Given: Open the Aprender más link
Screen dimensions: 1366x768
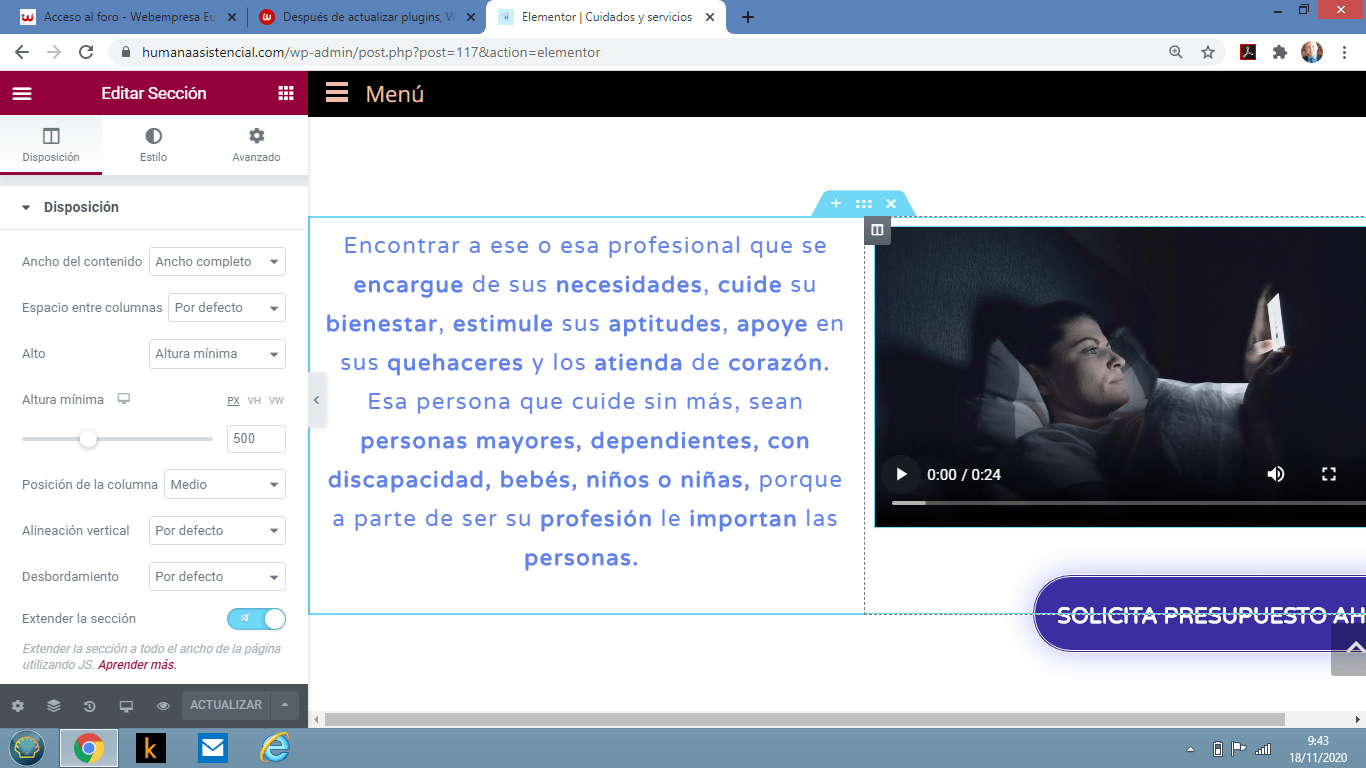Looking at the screenshot, I should point(137,665).
